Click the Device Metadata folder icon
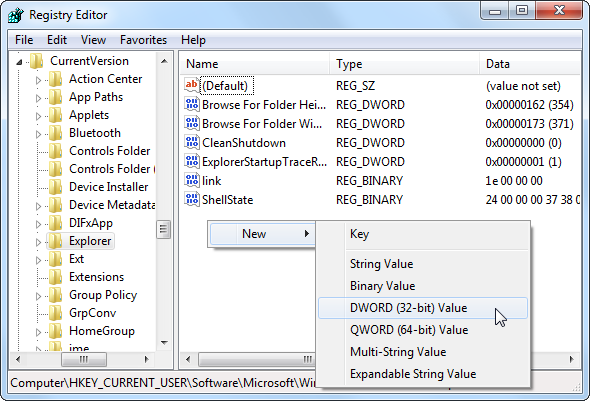This screenshot has width=590, height=401. pyautogui.click(x=55, y=205)
